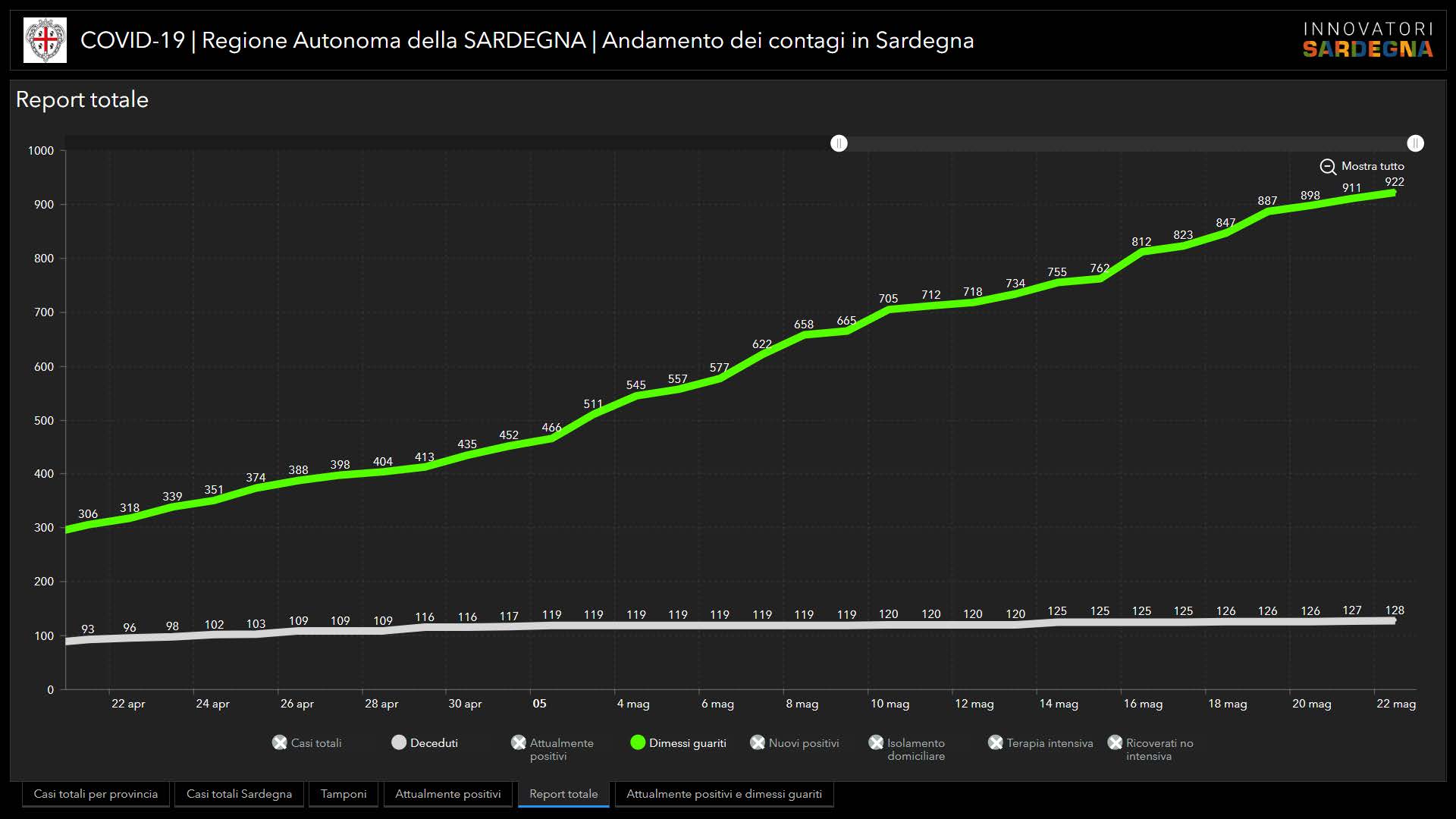Viewport: 1456px width, 819px height.
Task: Open Attualmente positivi e dimessi guariti tab
Action: click(723, 794)
